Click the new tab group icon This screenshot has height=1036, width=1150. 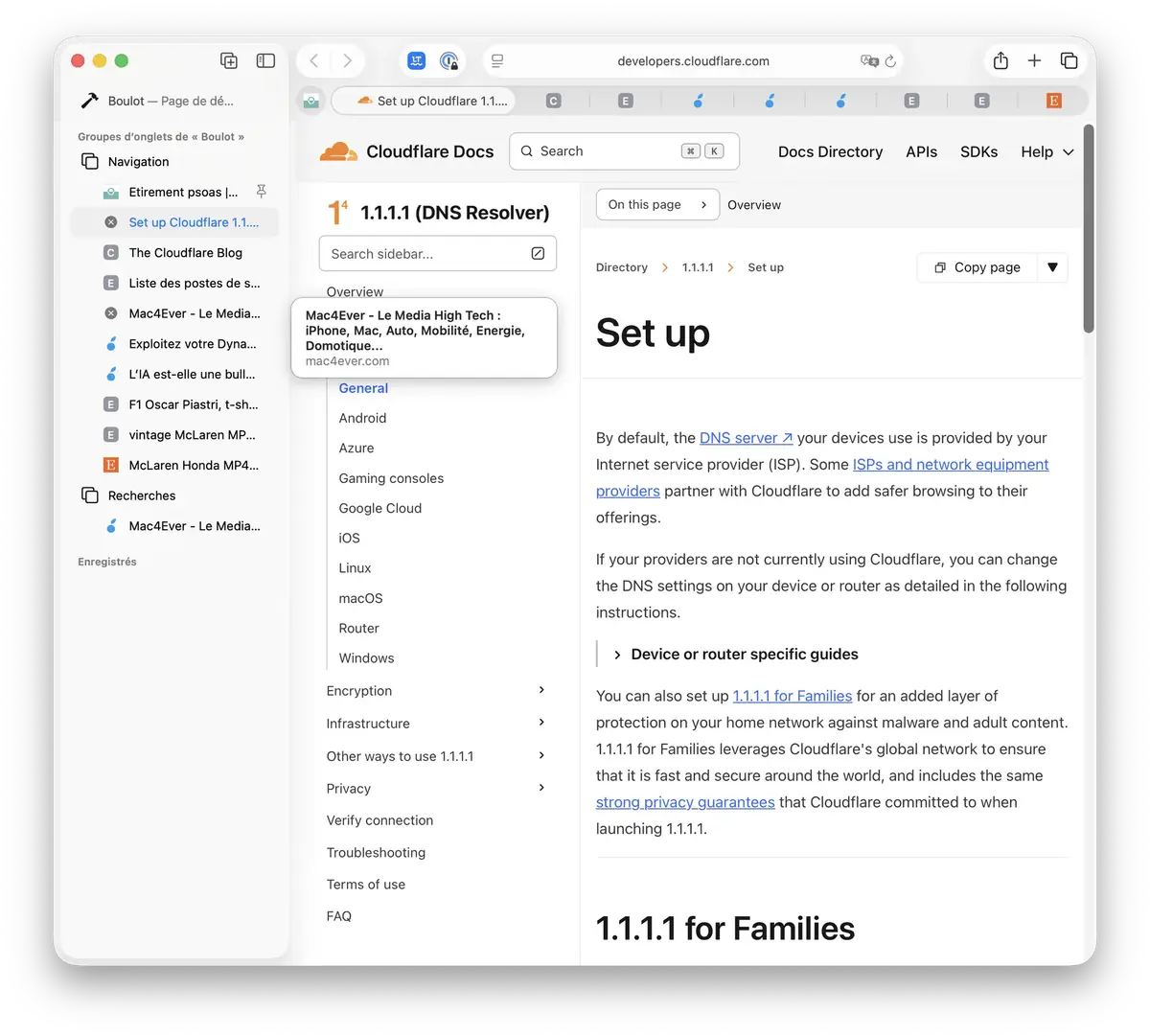[x=229, y=61]
